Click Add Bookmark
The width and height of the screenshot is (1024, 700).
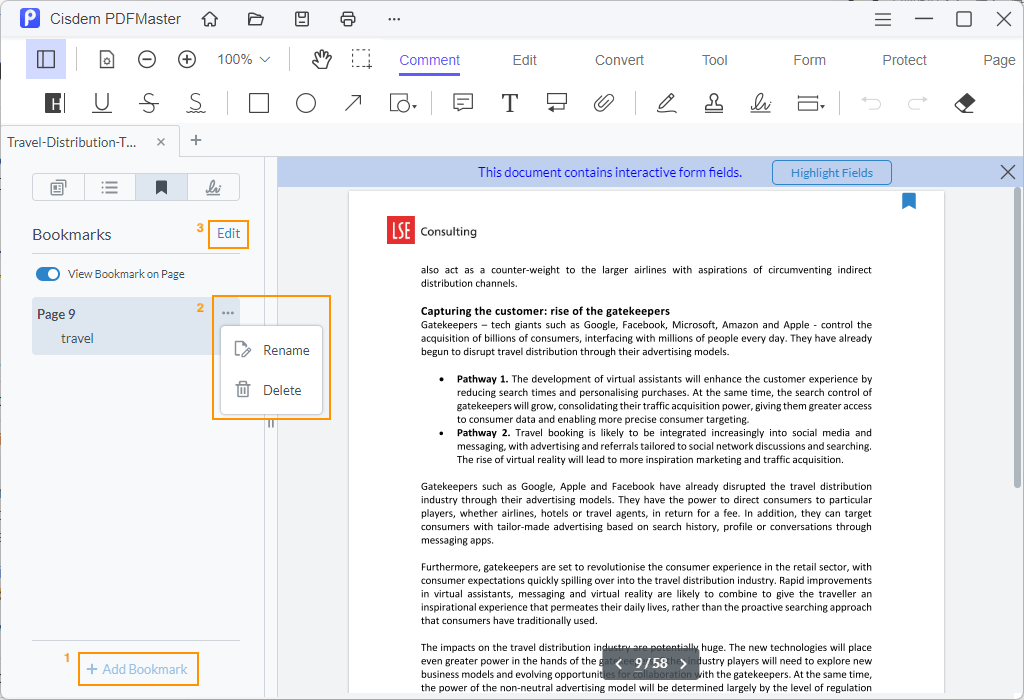(x=138, y=669)
